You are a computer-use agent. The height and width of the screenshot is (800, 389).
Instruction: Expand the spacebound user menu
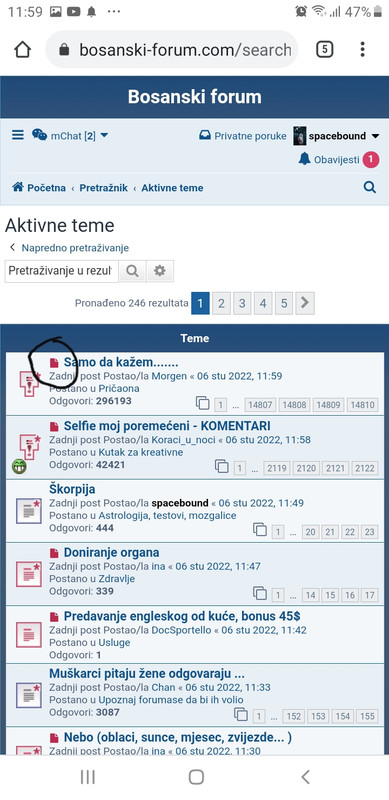[x=337, y=136]
